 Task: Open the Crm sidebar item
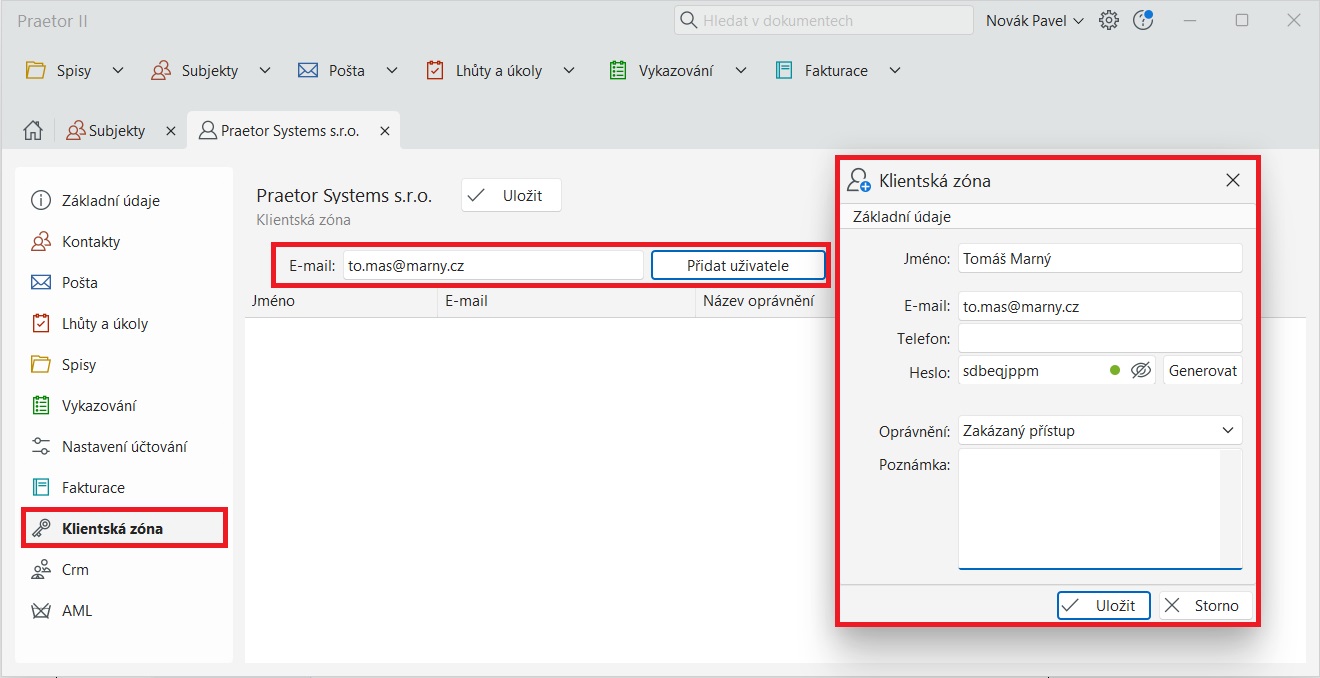[75, 570]
